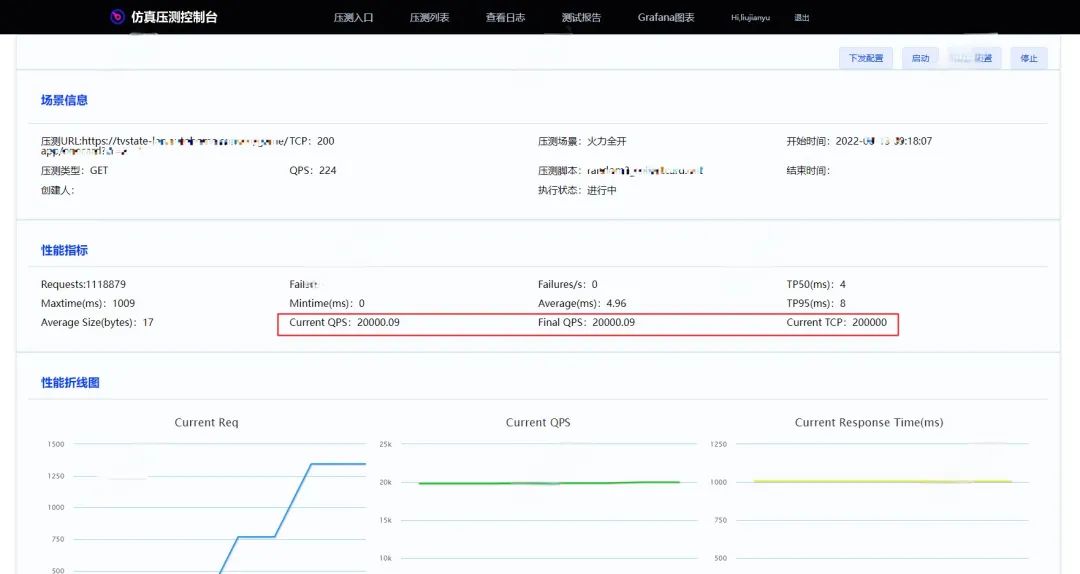Click the TCP: 200 value

[x=311, y=141]
